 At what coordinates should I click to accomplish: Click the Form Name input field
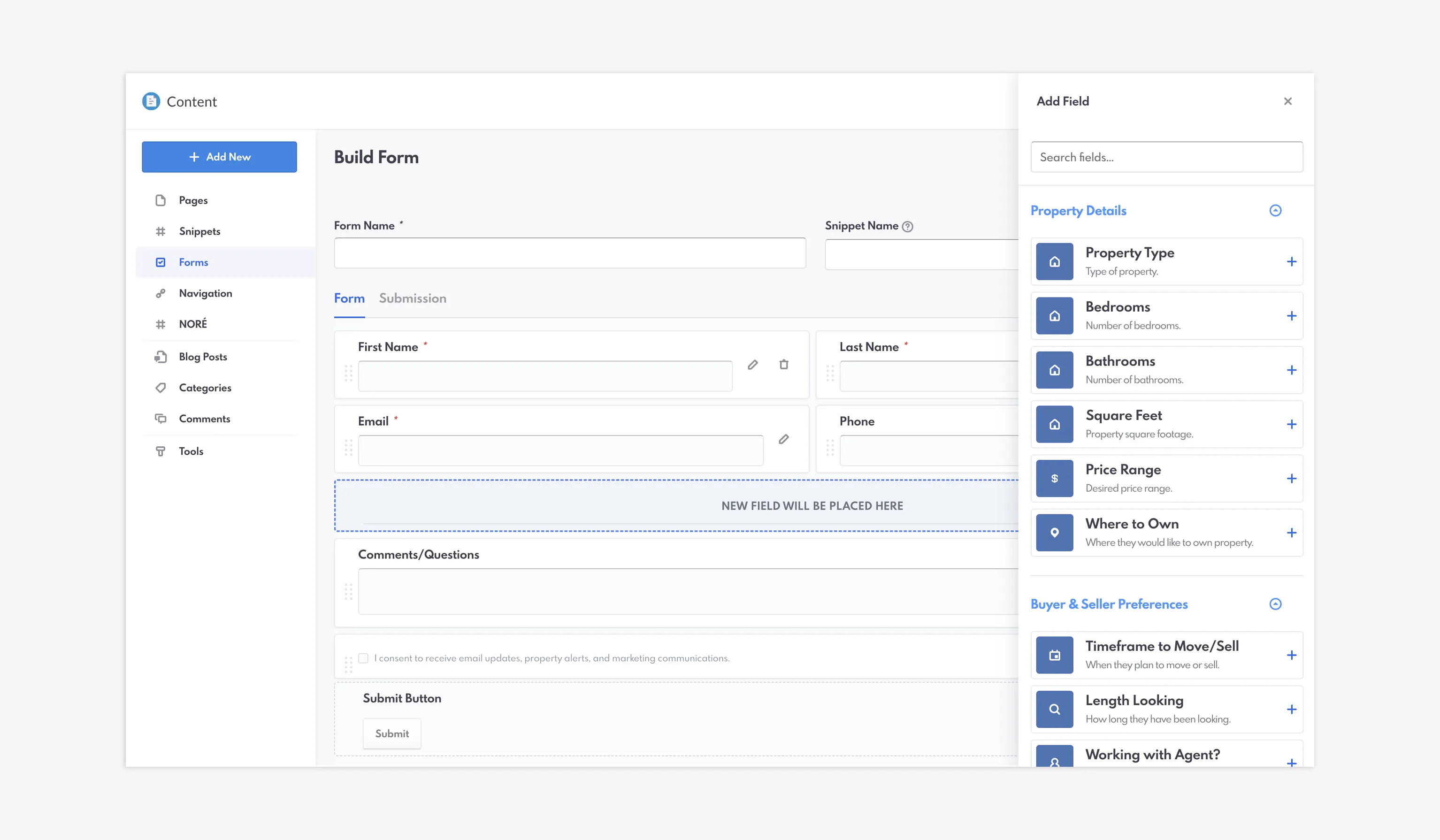570,253
